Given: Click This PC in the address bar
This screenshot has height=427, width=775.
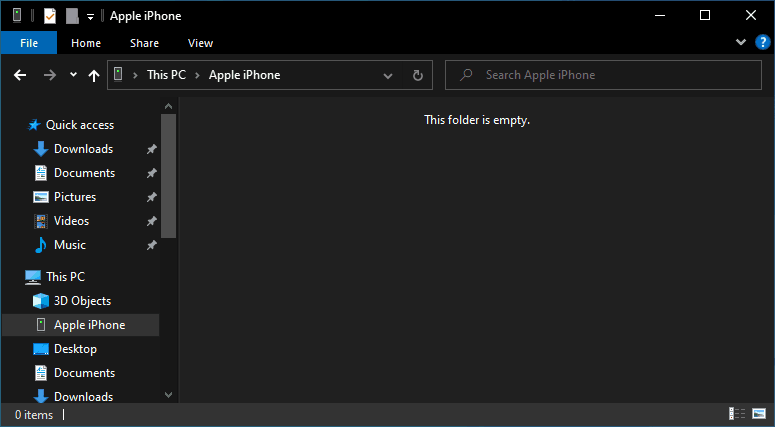Looking at the screenshot, I should (x=167, y=75).
